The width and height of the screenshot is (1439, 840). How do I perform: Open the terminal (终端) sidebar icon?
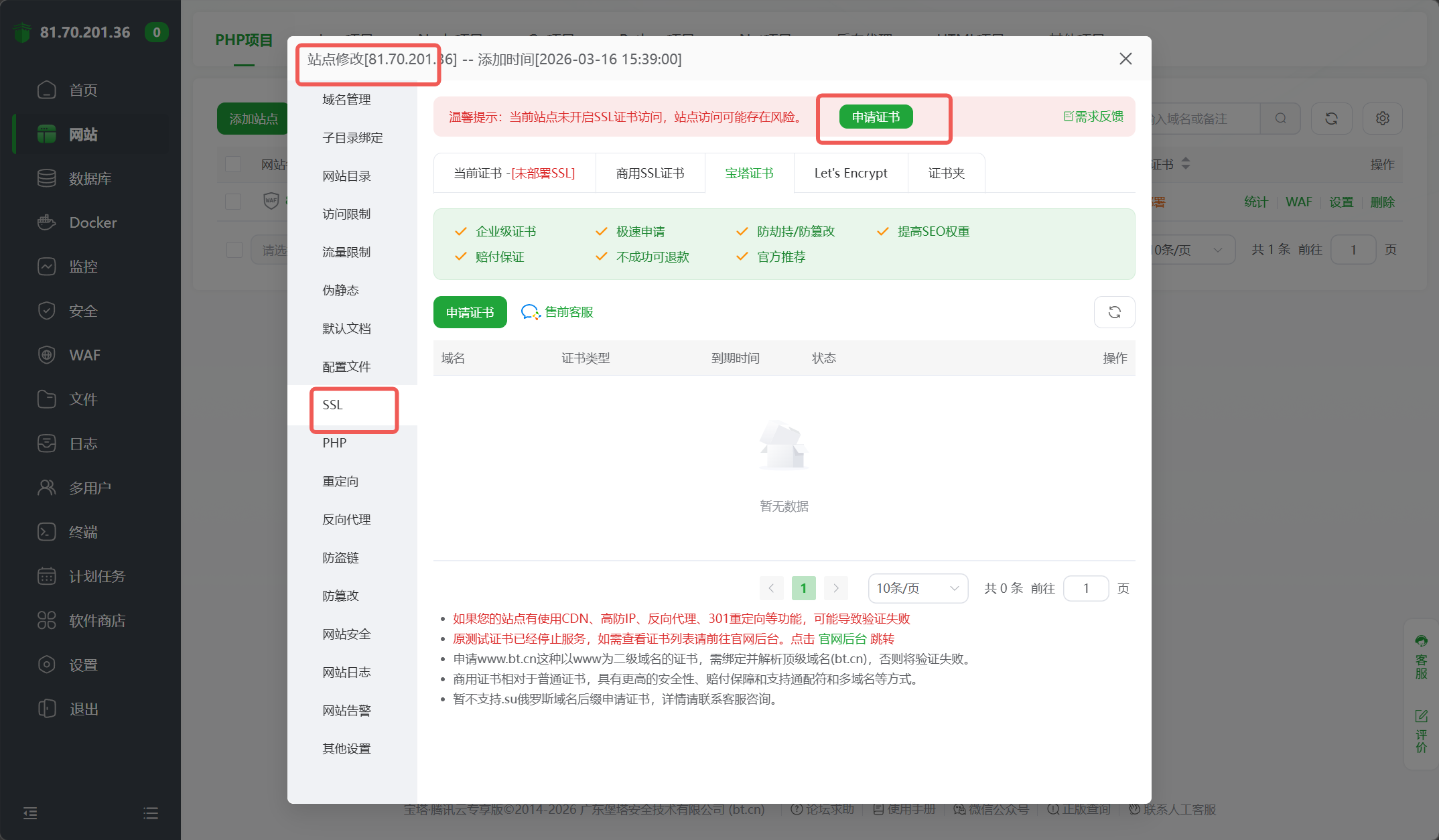(46, 532)
